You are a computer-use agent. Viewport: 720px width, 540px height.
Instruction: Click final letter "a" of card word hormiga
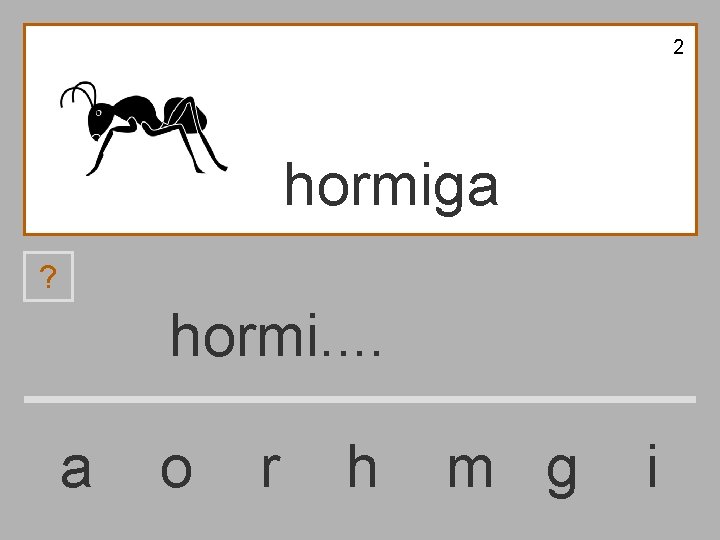point(484,188)
